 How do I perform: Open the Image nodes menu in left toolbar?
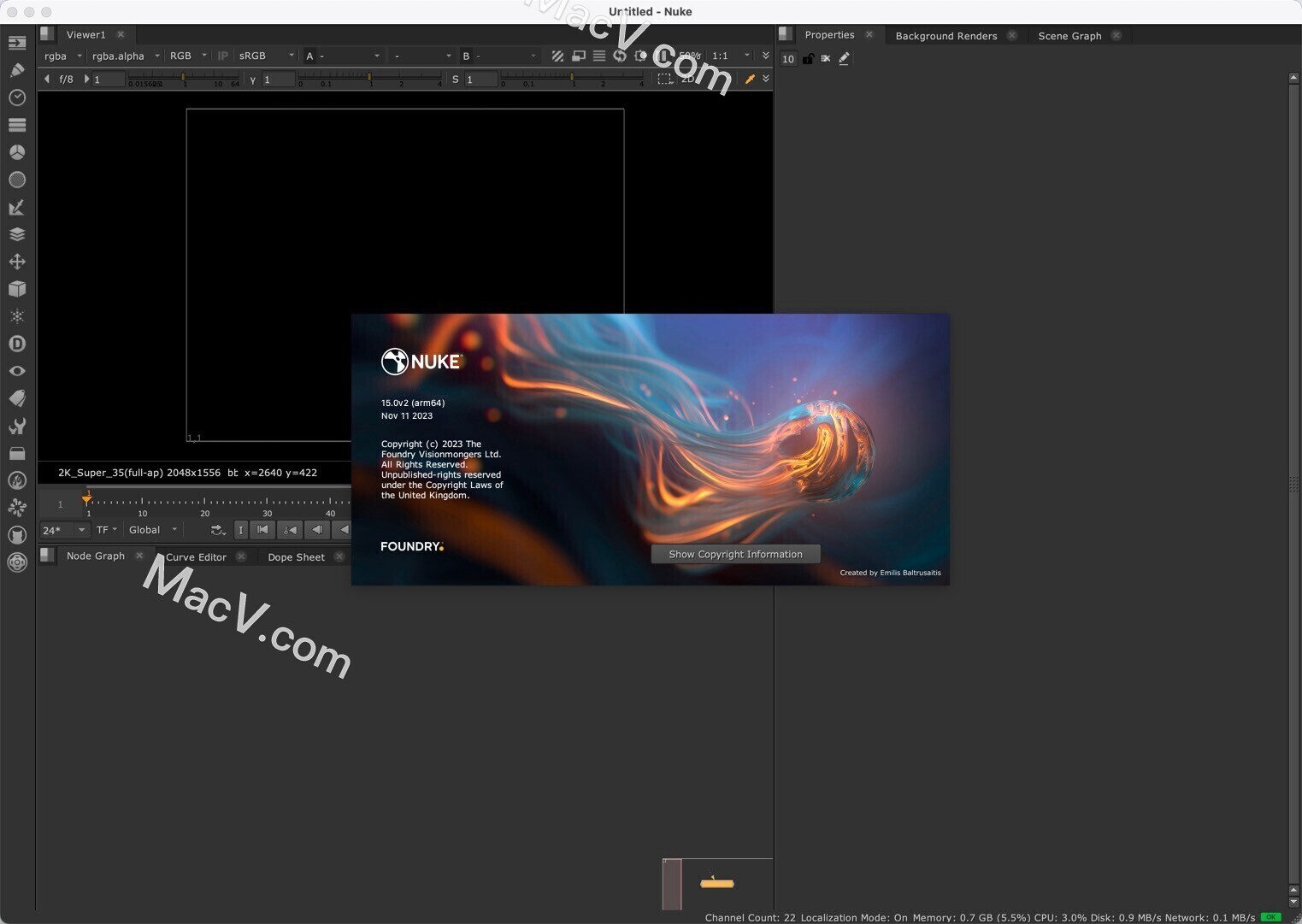[x=17, y=42]
